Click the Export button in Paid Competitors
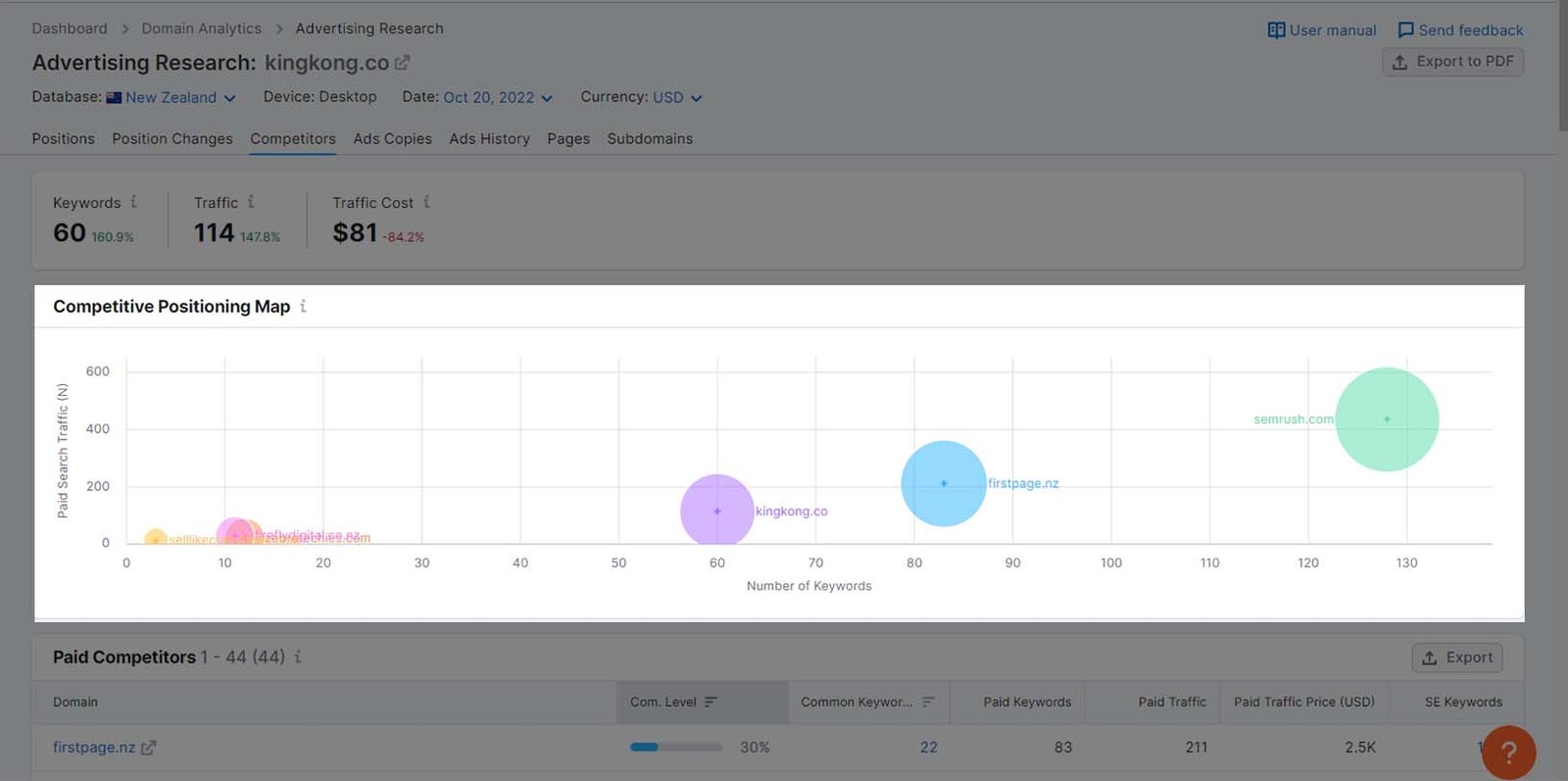This screenshot has height=781, width=1568. (1457, 658)
